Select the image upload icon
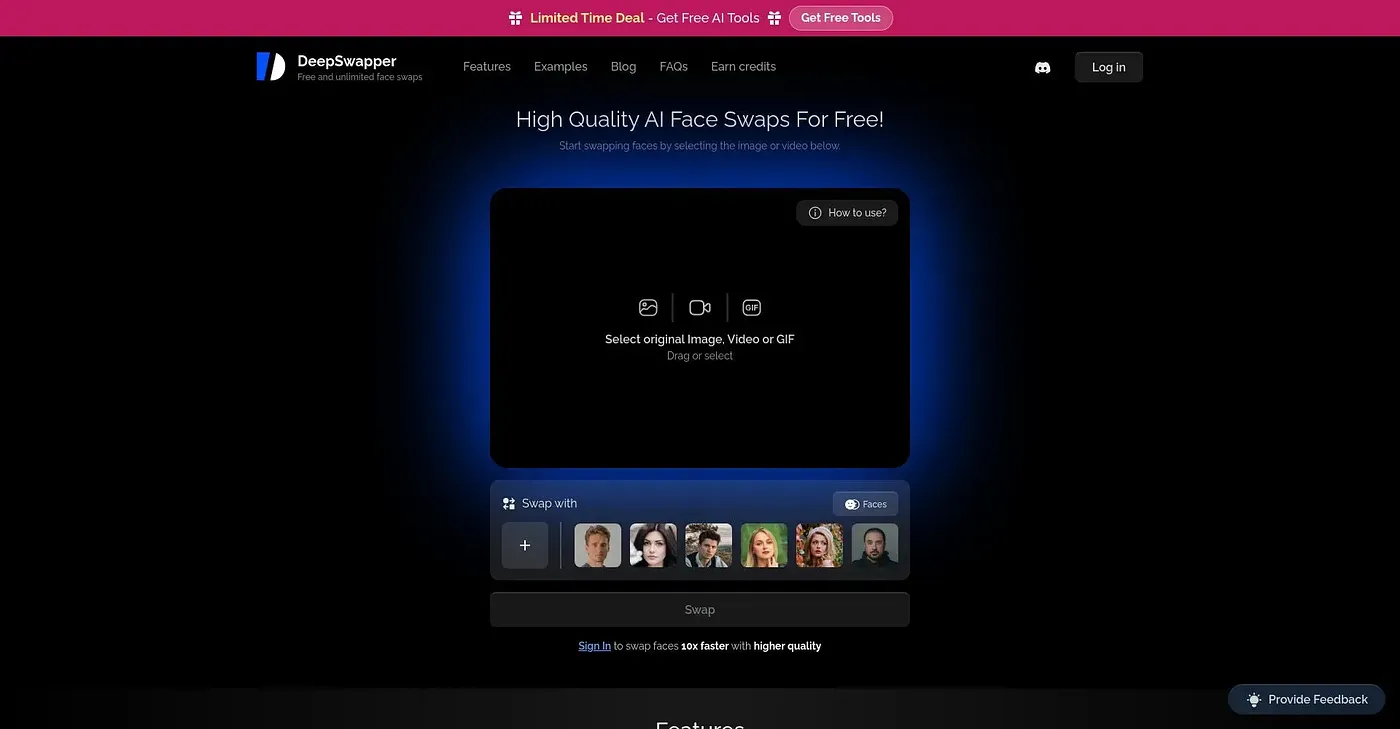The height and width of the screenshot is (729, 1400). click(x=648, y=308)
